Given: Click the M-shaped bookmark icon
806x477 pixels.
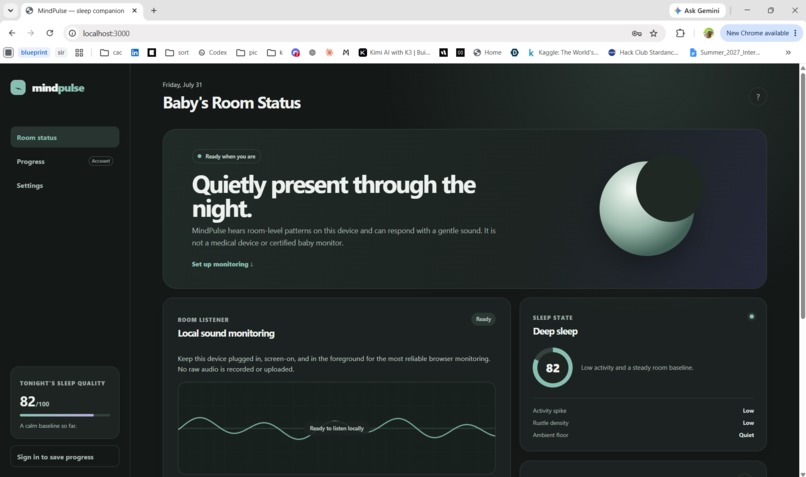Looking at the screenshot, I should (346, 52).
